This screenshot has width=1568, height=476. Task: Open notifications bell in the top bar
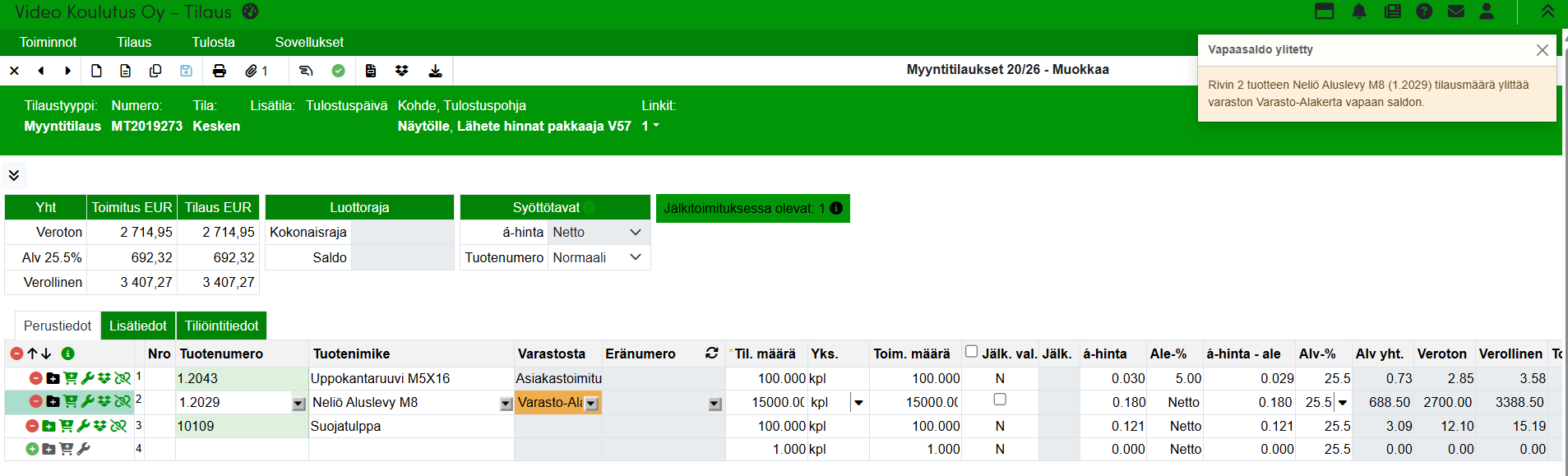pyautogui.click(x=1359, y=12)
